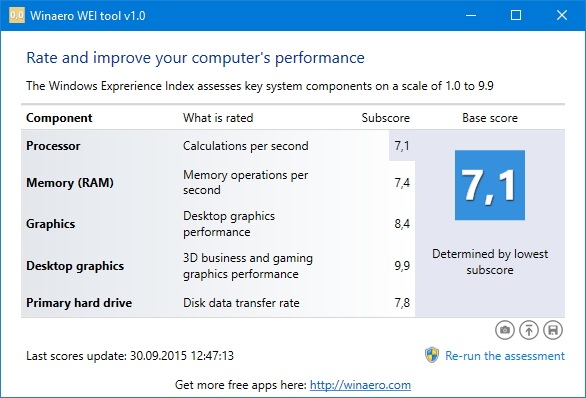Click the floppy disk save icon

553,330
